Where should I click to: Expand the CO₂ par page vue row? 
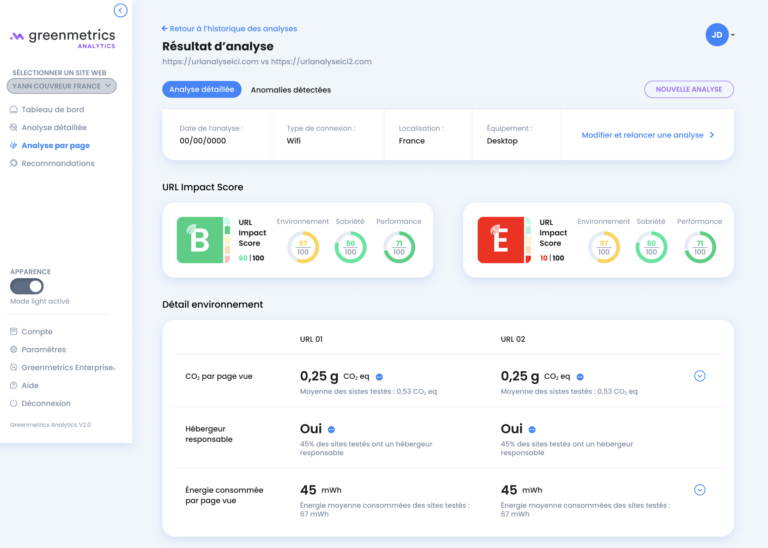pos(699,376)
